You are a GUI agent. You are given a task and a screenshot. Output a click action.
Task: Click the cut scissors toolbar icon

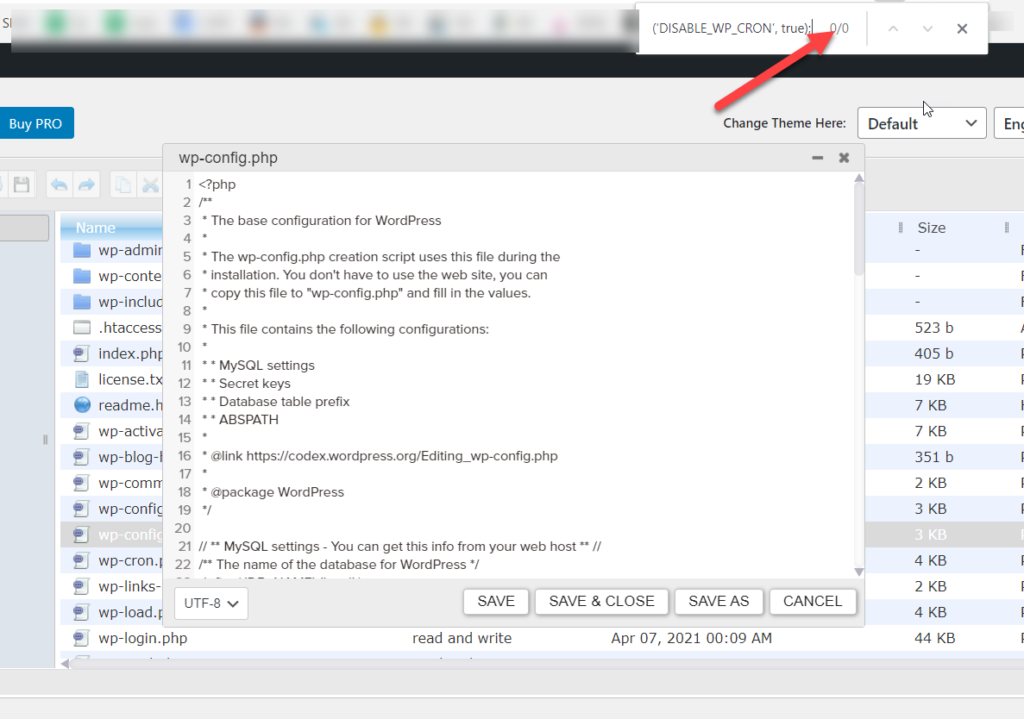tap(151, 185)
